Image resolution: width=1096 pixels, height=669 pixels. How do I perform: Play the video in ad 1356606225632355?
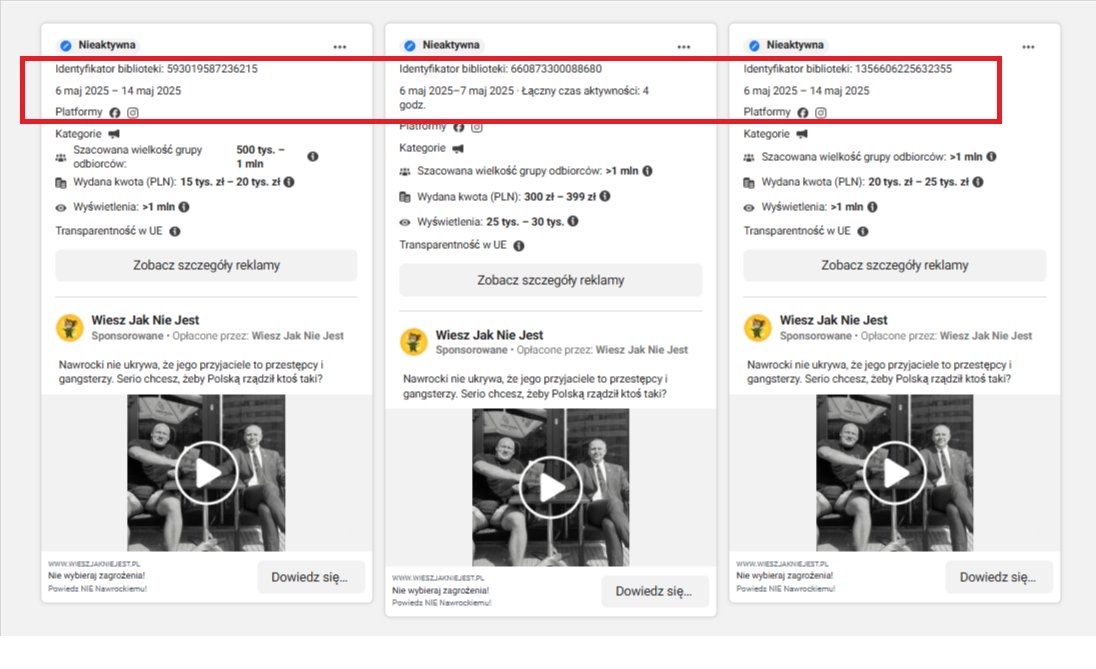pyautogui.click(x=895, y=473)
